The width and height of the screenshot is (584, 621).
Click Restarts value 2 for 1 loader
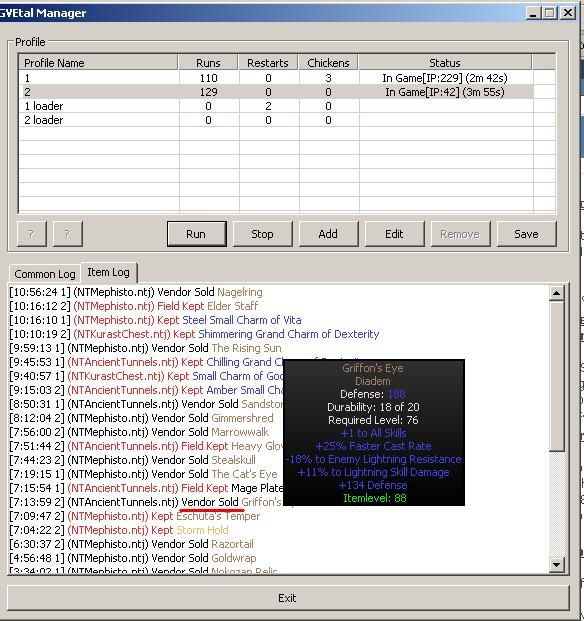tap(268, 106)
